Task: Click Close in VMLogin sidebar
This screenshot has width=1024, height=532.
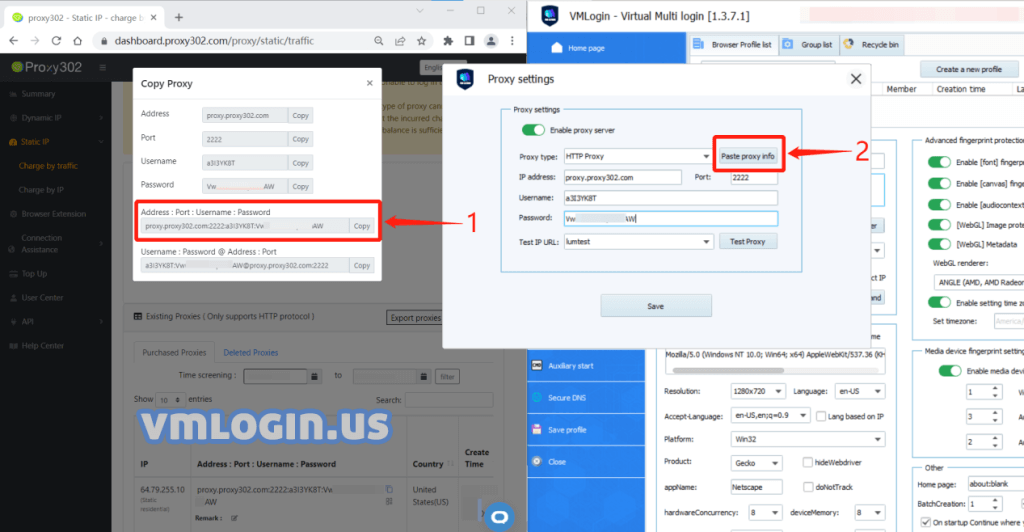Action: (586, 462)
